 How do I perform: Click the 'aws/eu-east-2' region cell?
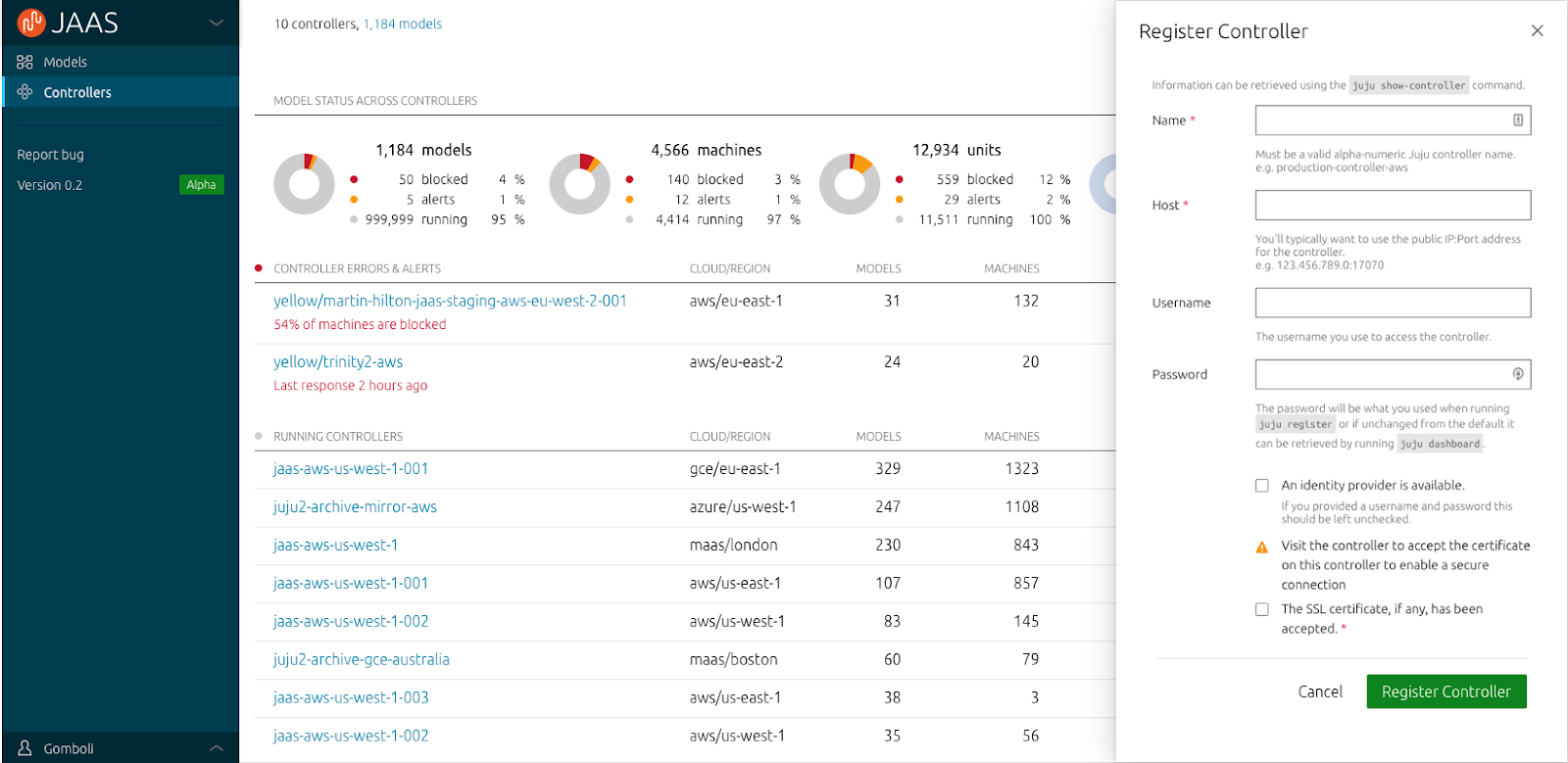736,361
